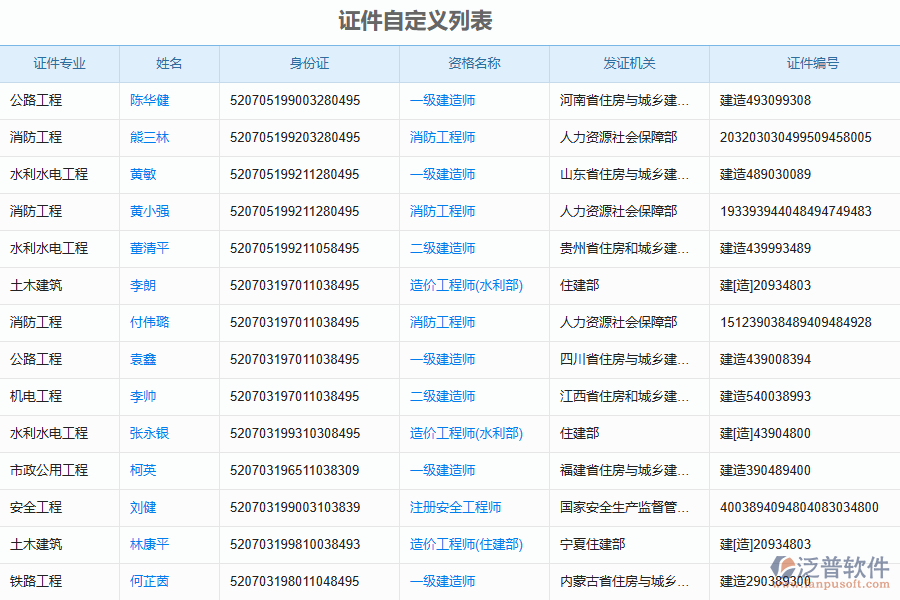Viewport: 900px width, 600px height.
Task: Click the 刘健 name link
Action: pyautogui.click(x=143, y=507)
